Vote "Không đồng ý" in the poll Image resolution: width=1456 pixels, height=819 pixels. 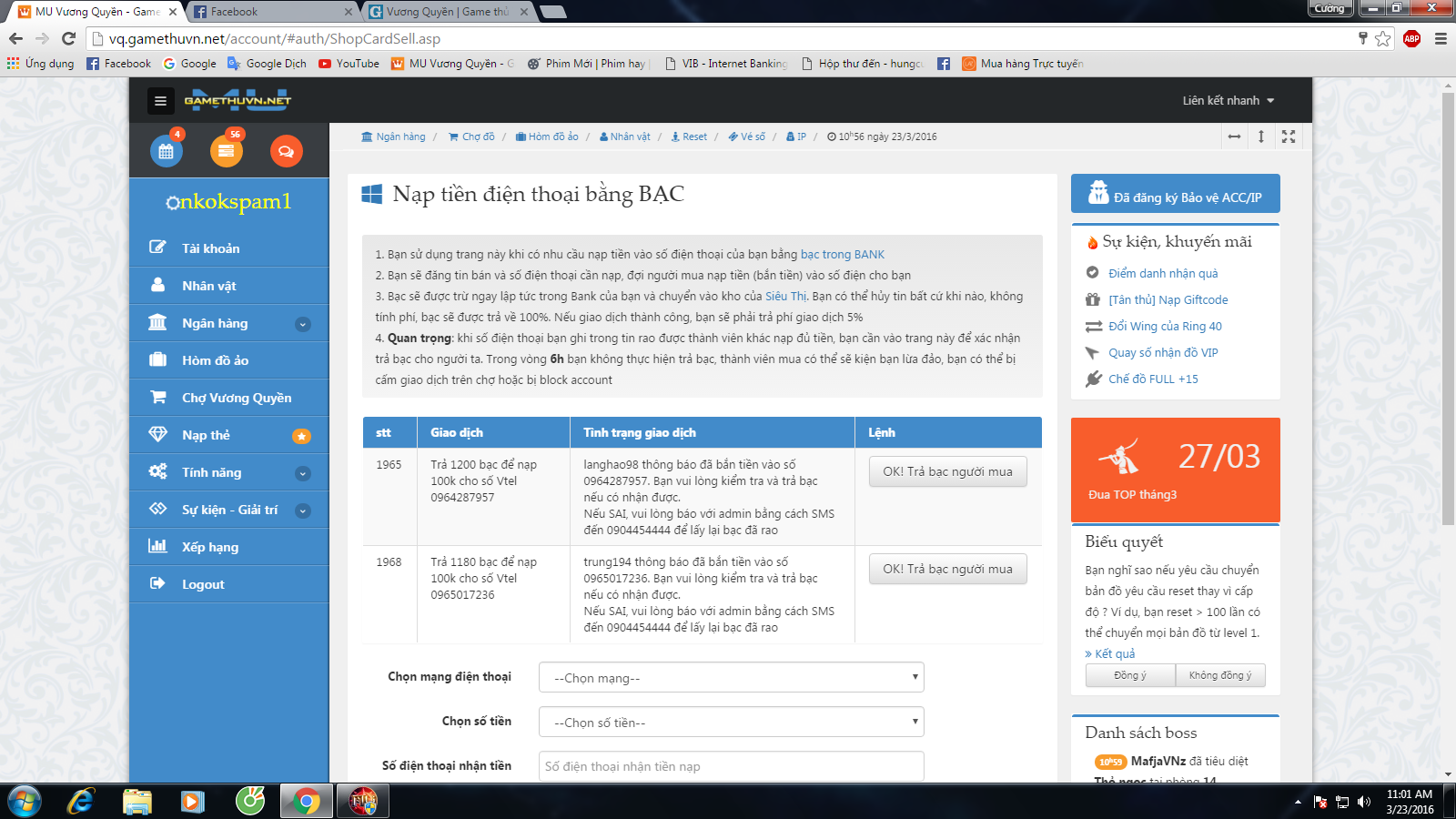(x=1219, y=675)
